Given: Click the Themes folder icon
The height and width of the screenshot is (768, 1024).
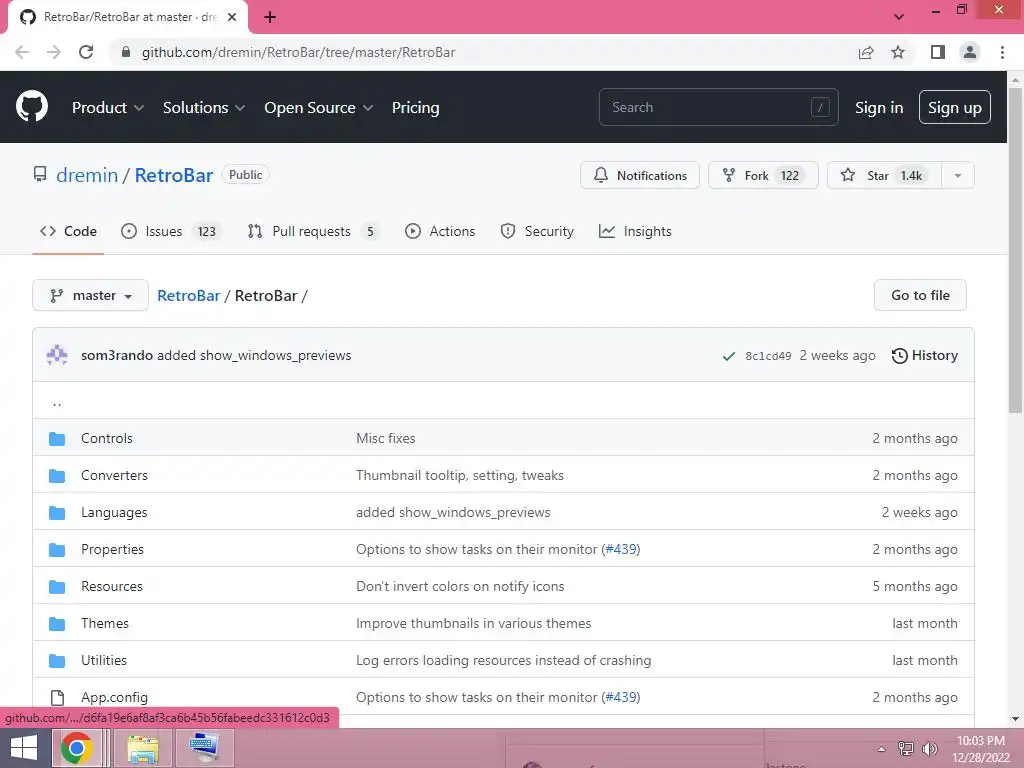Looking at the screenshot, I should point(57,624).
